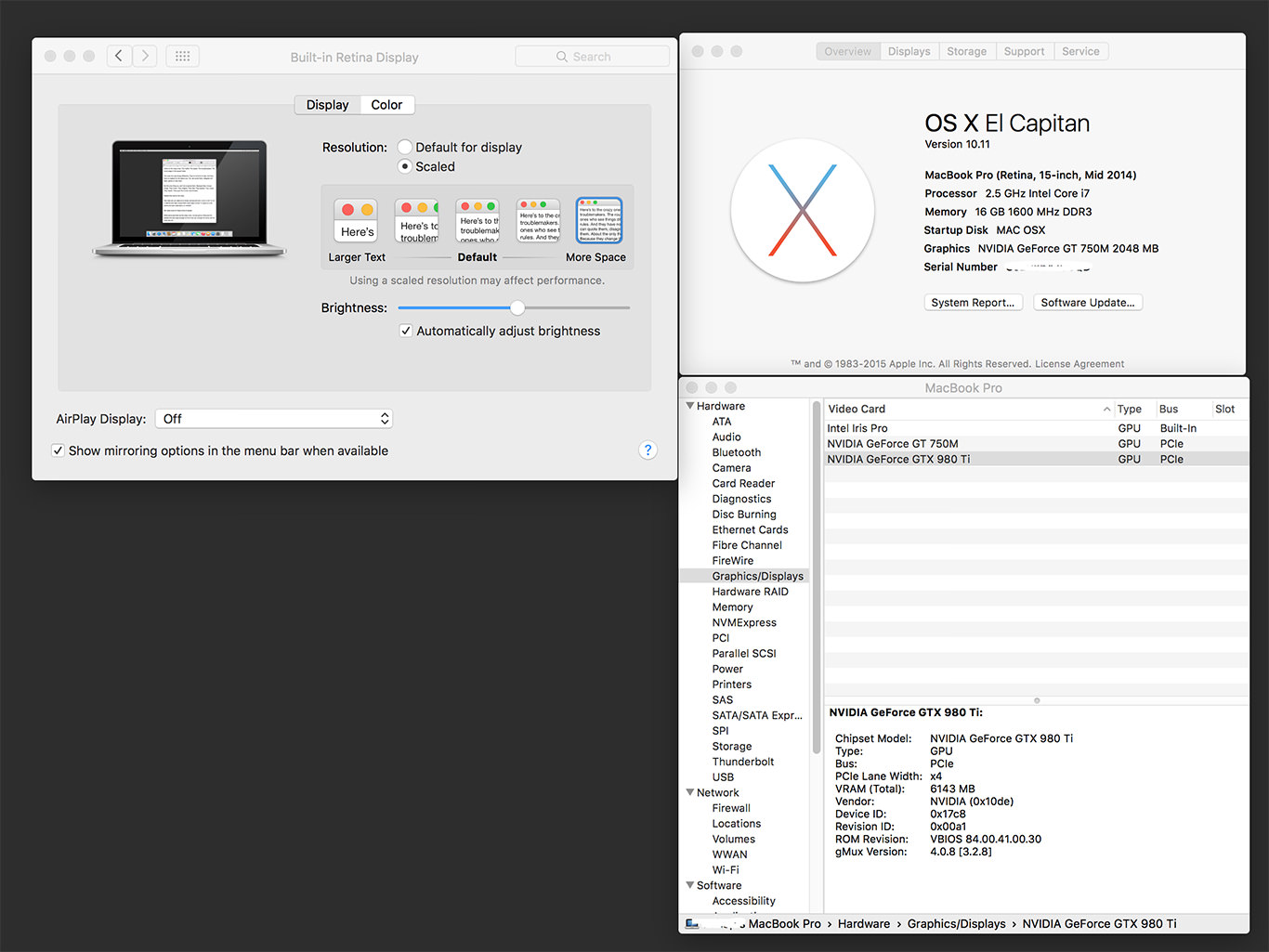The width and height of the screenshot is (1269, 952).
Task: Select Wi-Fi under Network
Action: click(726, 870)
